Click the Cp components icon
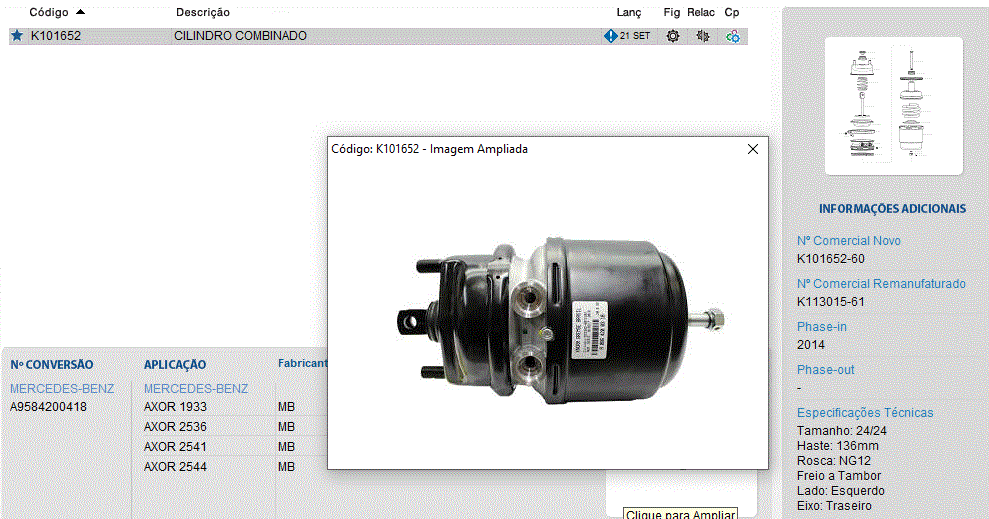 pos(733,36)
